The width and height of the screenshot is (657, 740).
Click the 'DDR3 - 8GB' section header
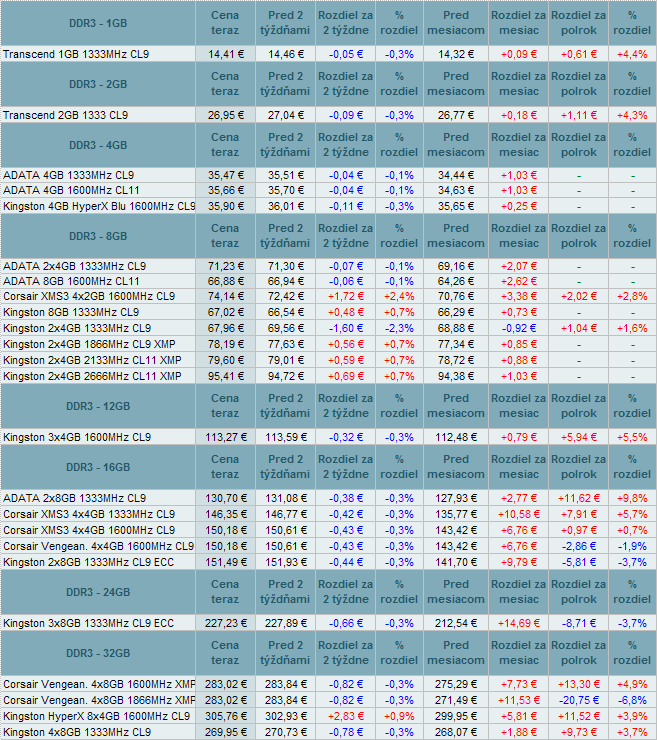click(98, 236)
